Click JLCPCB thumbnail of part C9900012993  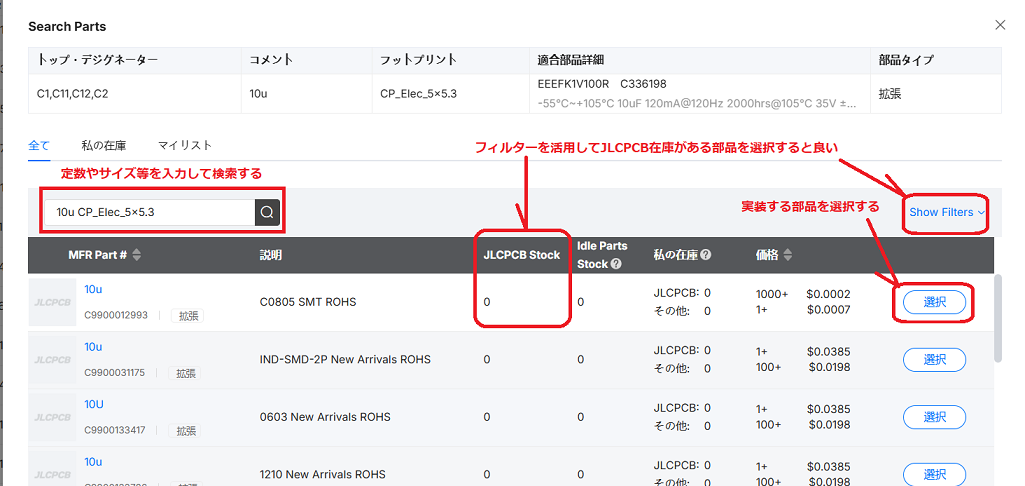coord(54,302)
